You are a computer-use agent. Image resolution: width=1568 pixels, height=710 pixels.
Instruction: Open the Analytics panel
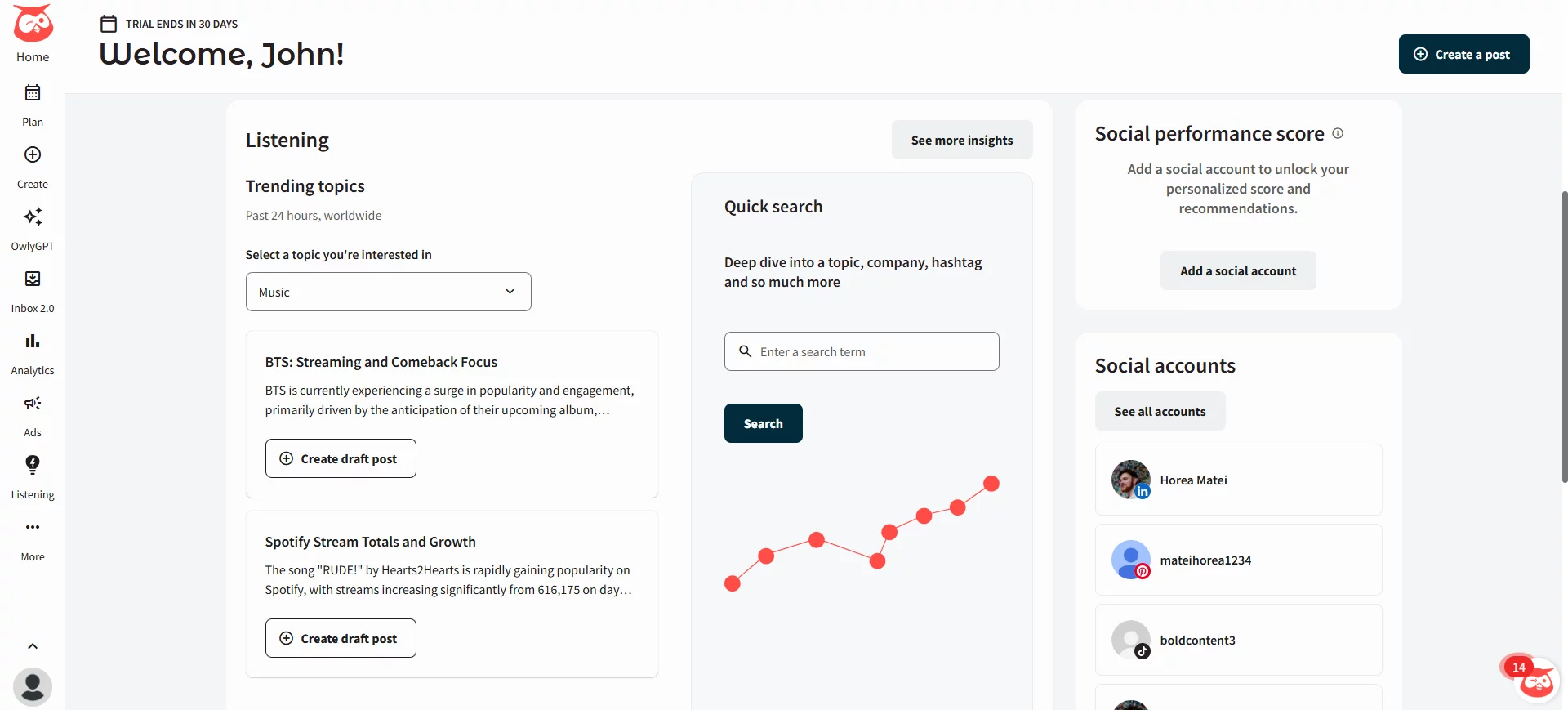click(x=32, y=351)
